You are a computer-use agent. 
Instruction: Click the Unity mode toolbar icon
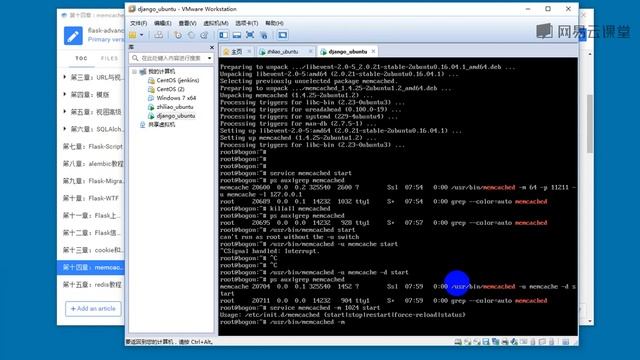264,35
